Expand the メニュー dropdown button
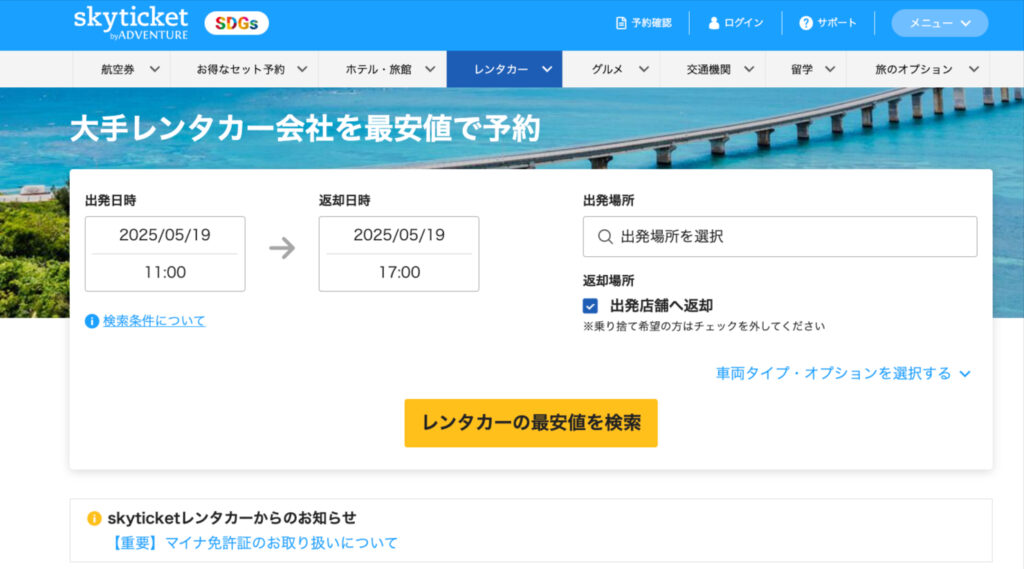The height and width of the screenshot is (569, 1024). point(939,24)
